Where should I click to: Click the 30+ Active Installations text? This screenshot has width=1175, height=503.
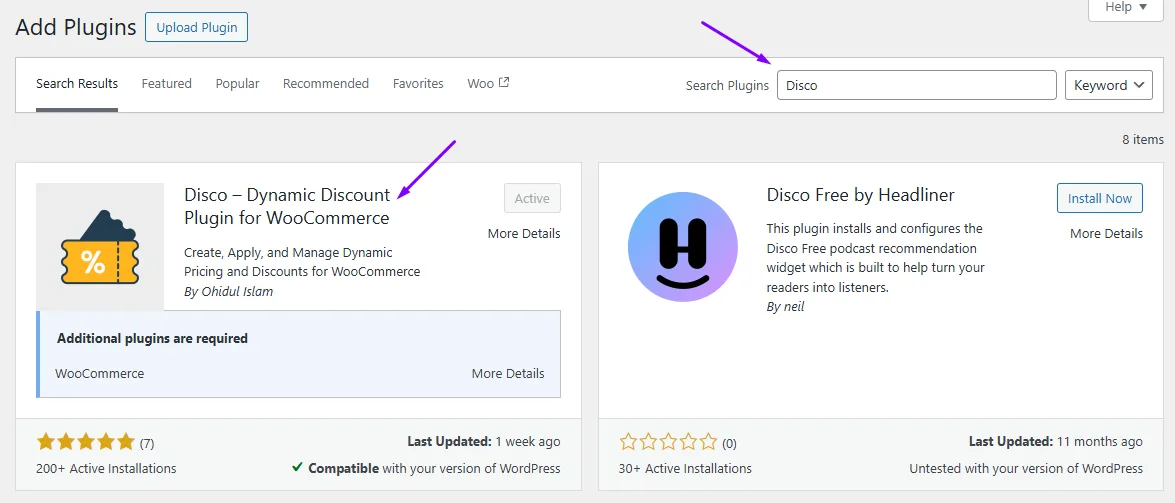pyautogui.click(x=686, y=469)
